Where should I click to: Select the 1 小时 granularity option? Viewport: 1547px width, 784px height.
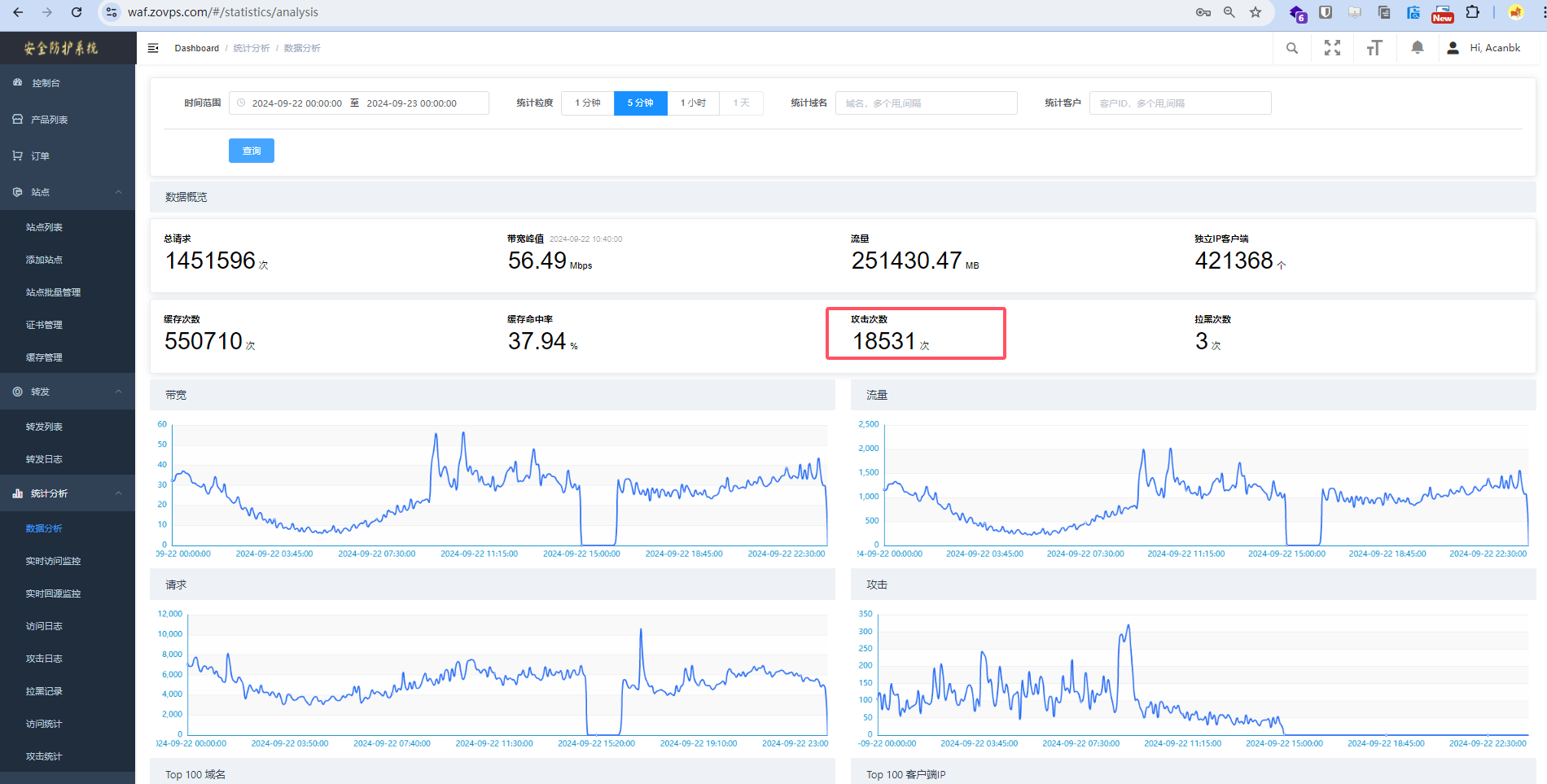[694, 103]
